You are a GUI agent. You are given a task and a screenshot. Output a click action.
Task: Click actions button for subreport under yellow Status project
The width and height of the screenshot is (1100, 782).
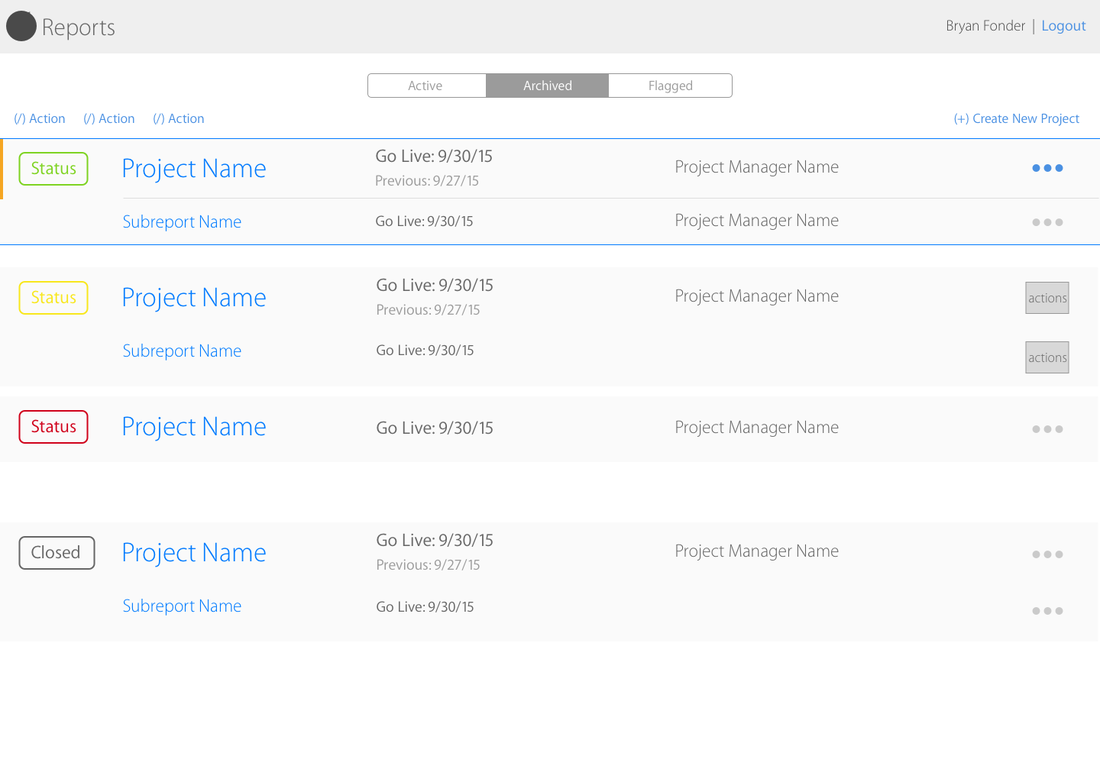coord(1047,358)
